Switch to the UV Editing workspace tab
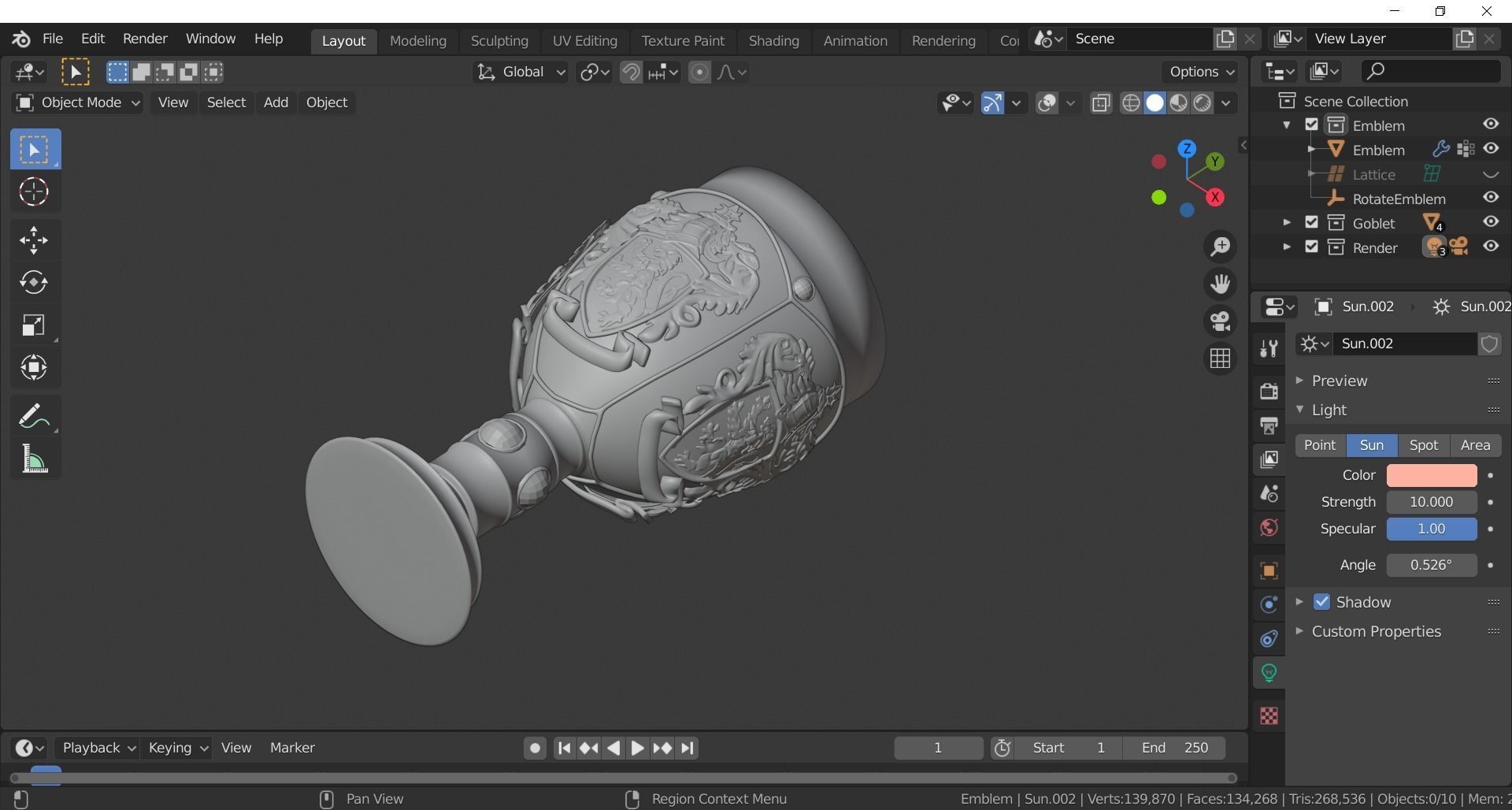Screen dimensions: 1512x810 tap(585, 40)
